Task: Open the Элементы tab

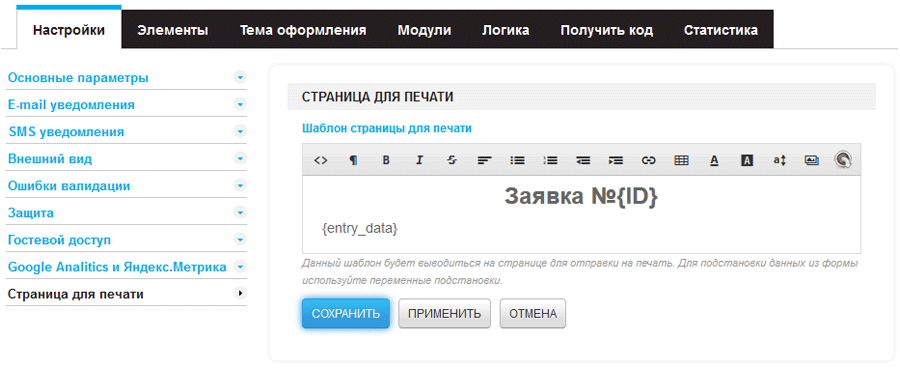Action: click(173, 30)
